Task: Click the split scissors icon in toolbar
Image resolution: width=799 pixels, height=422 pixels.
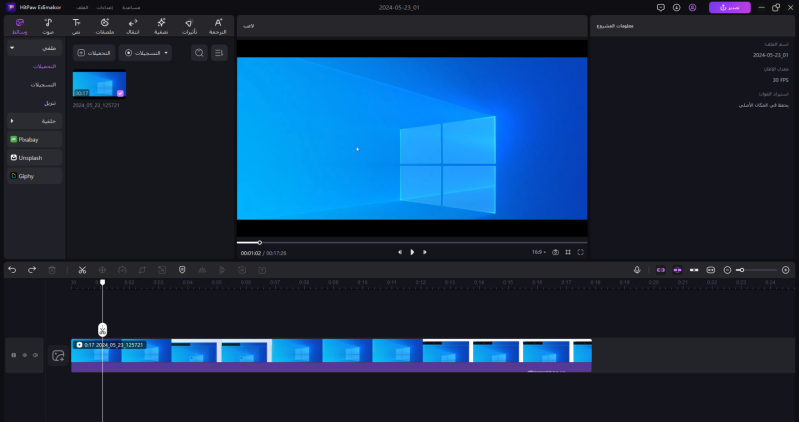Action: pyautogui.click(x=82, y=270)
